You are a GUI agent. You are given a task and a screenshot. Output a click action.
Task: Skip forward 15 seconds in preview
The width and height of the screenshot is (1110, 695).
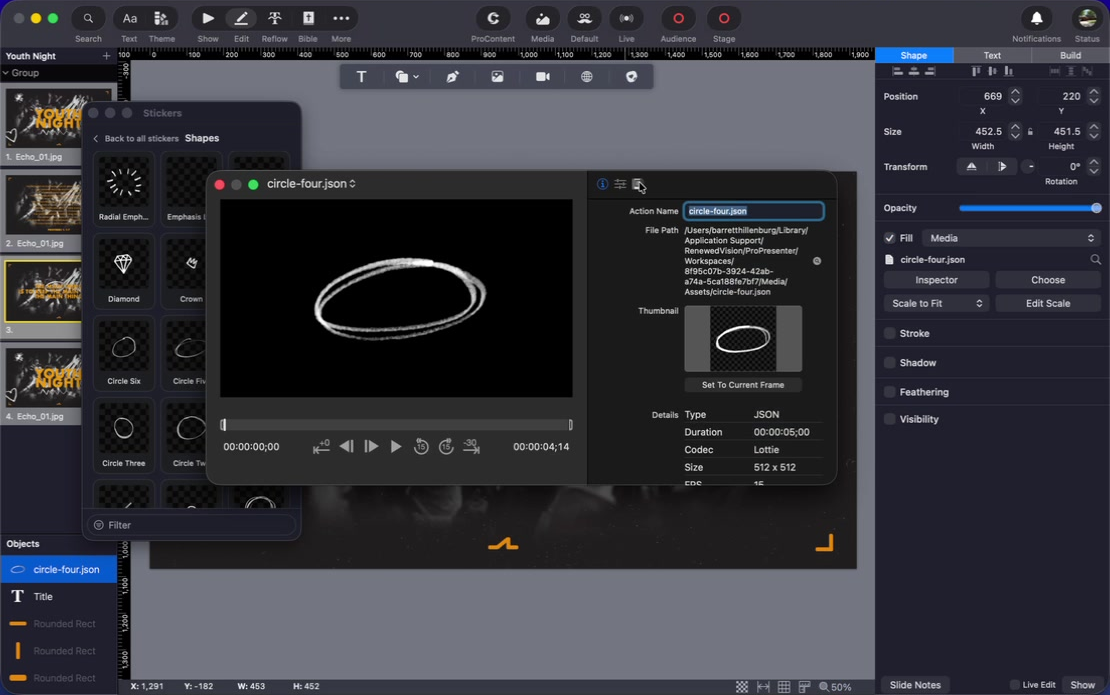(446, 447)
